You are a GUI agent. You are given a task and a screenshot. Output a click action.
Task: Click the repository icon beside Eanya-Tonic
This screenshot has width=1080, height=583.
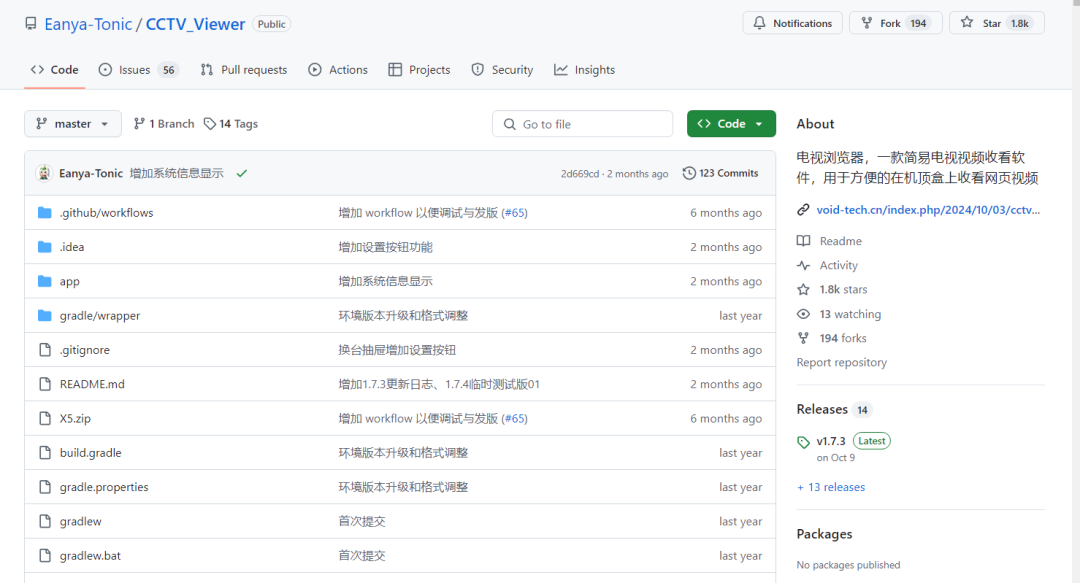pyautogui.click(x=31, y=24)
